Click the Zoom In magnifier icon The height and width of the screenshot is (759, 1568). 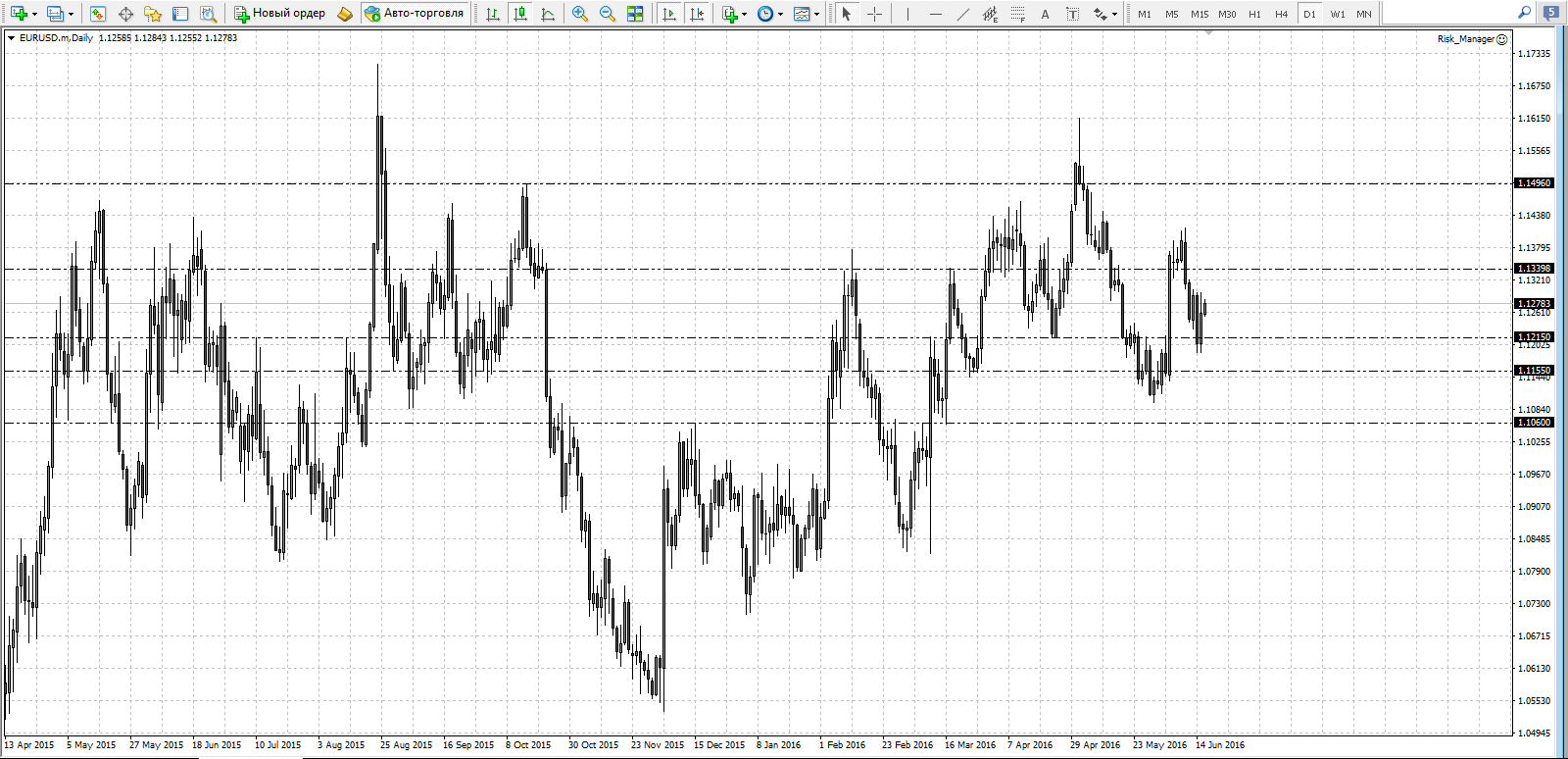[x=580, y=14]
